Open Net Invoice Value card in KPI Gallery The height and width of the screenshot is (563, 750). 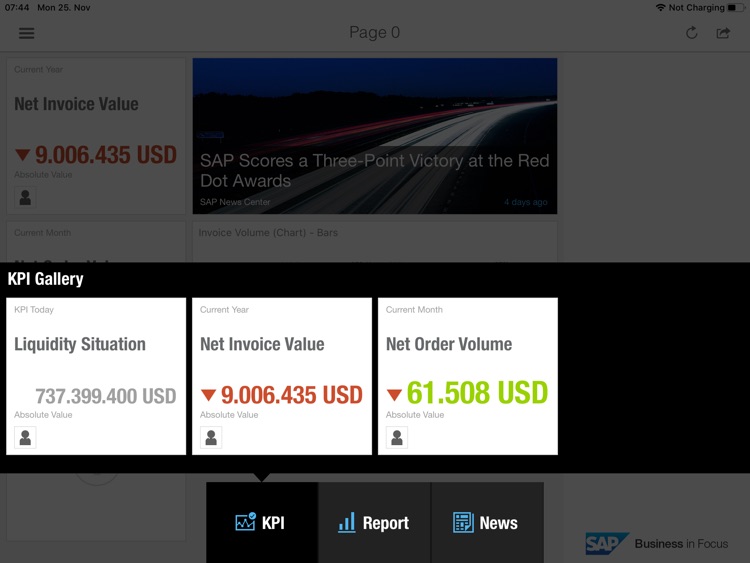(x=282, y=376)
